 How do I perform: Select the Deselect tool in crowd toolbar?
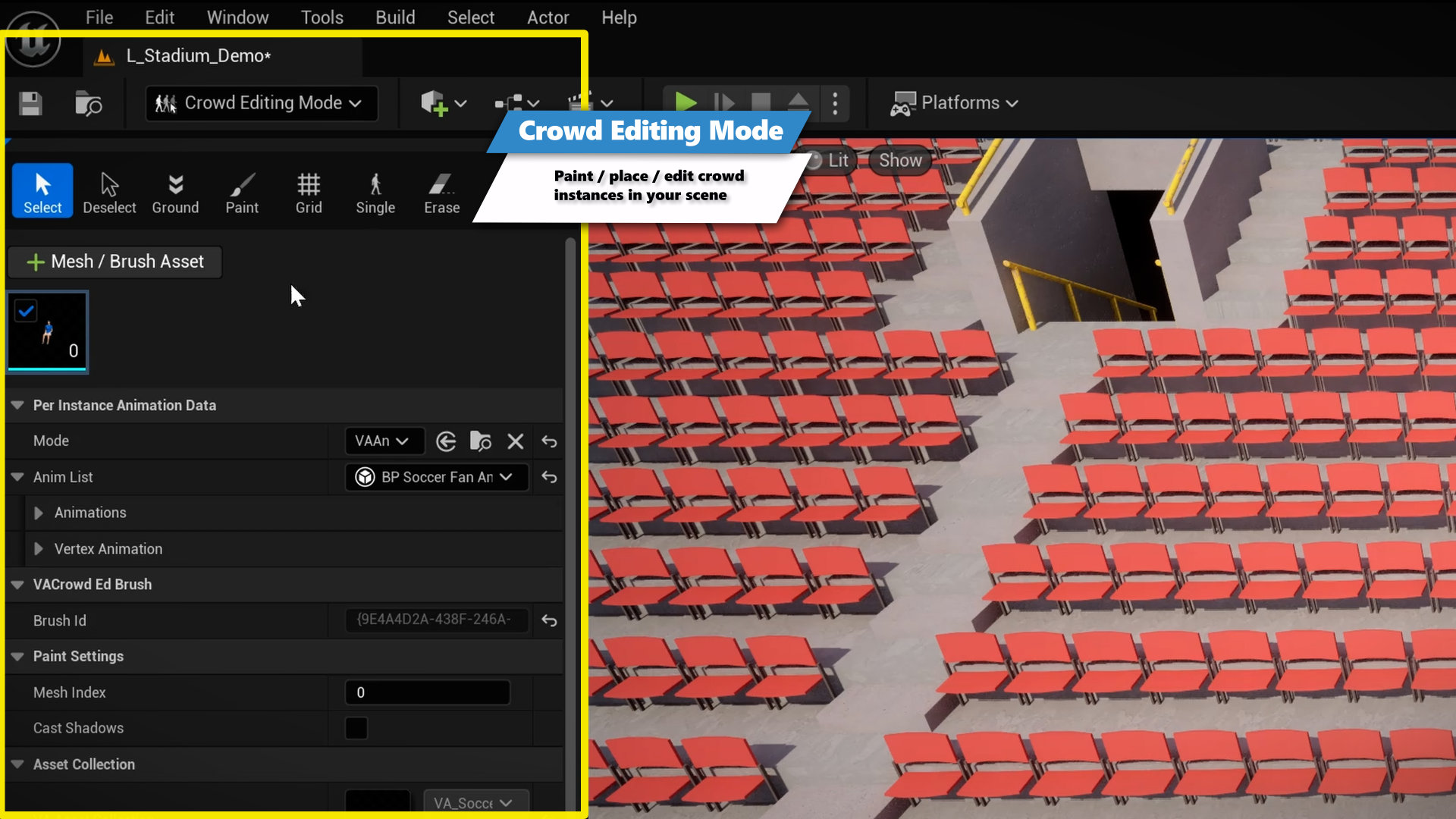click(109, 191)
